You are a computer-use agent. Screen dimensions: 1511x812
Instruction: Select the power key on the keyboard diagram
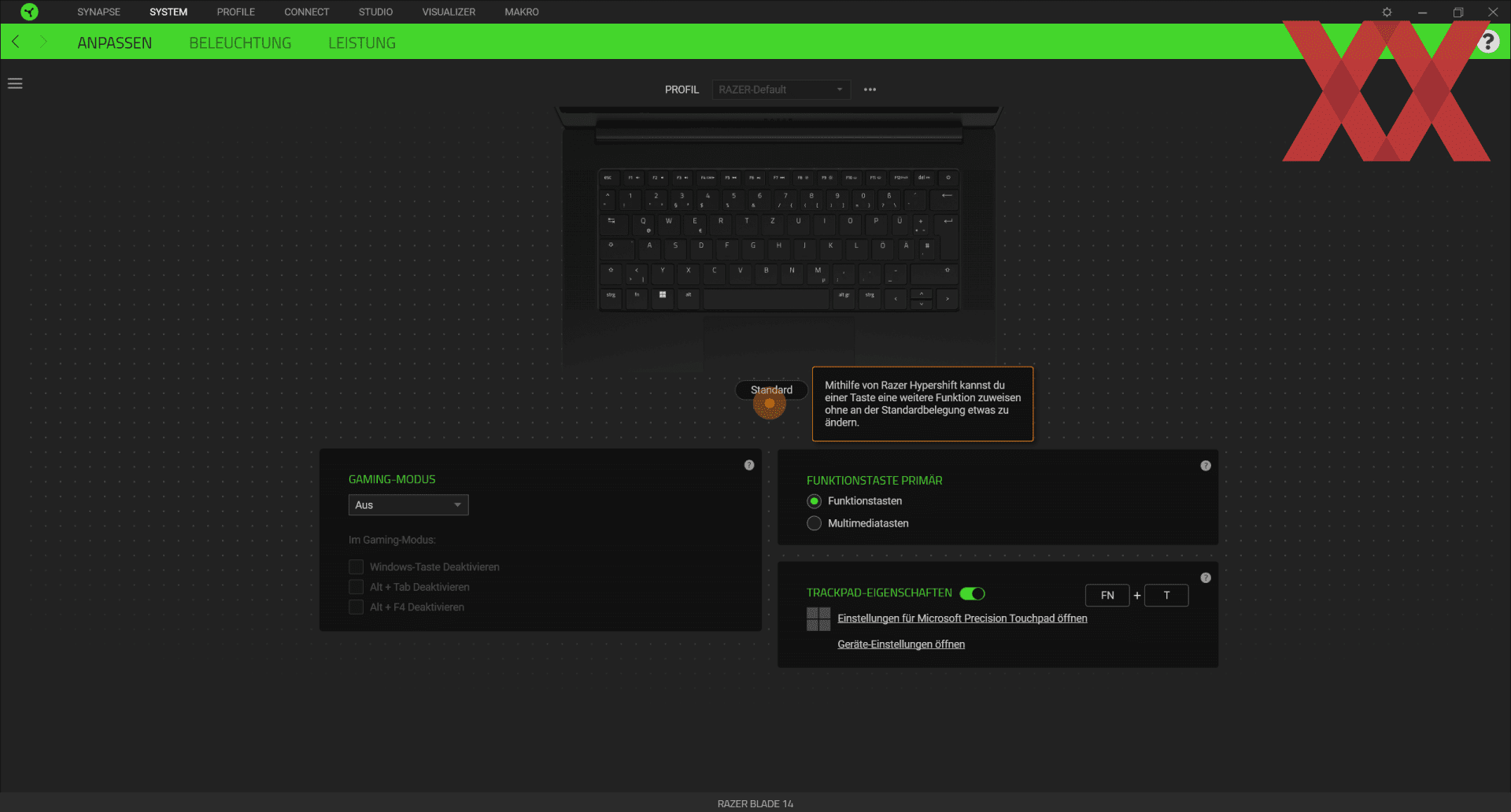pyautogui.click(x=948, y=178)
